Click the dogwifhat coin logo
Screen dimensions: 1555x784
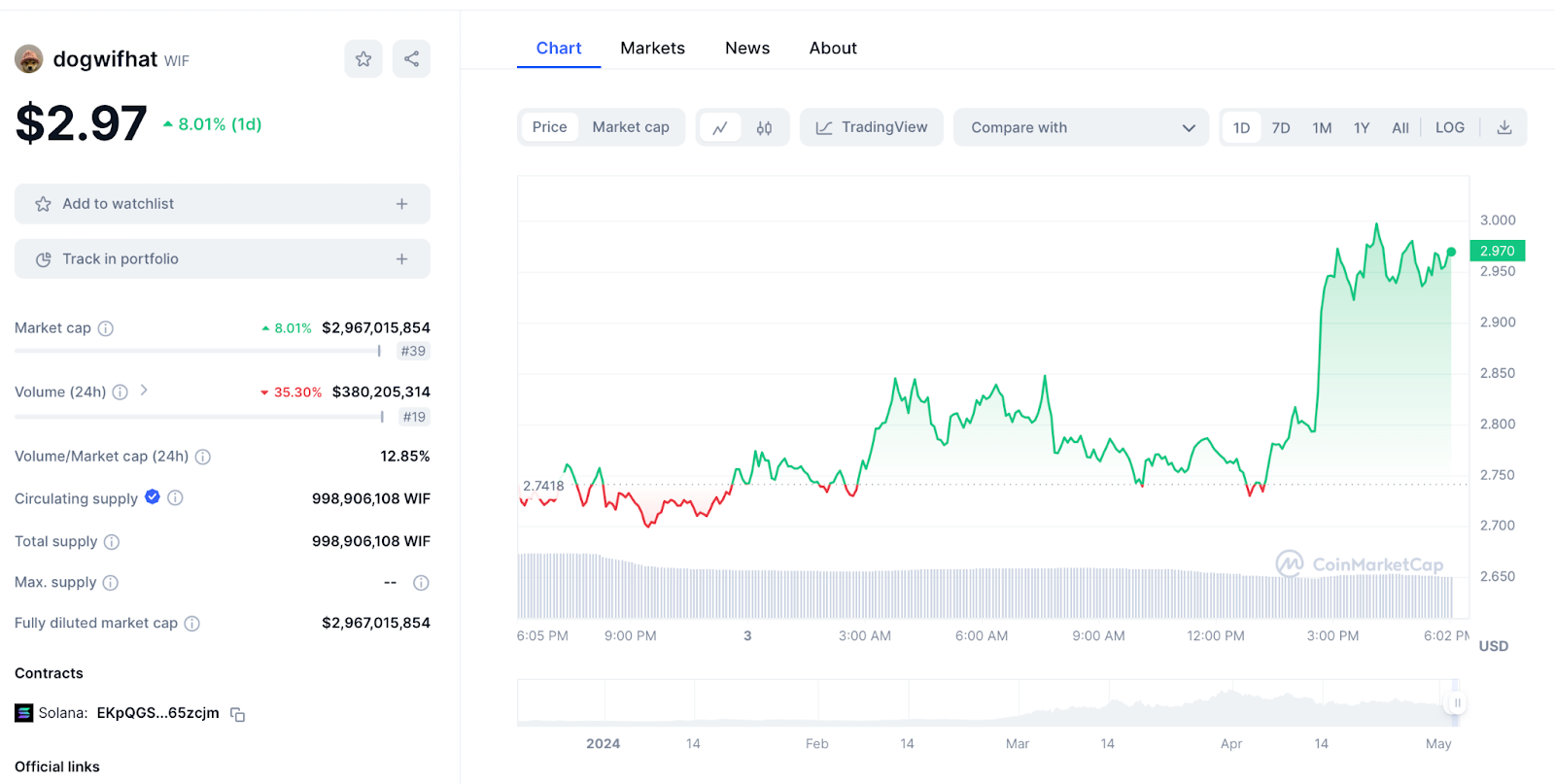click(x=29, y=59)
